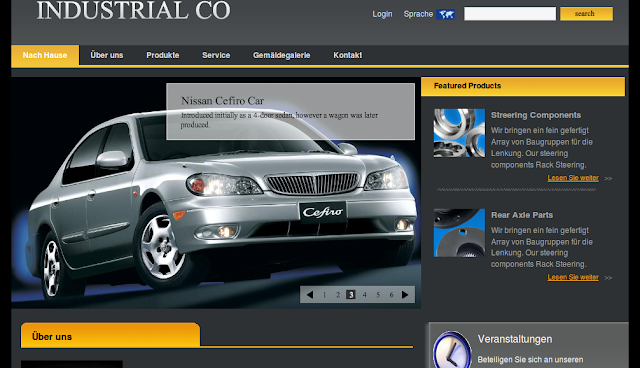Click Lesen Sie weiter under Steering Components
The height and width of the screenshot is (368, 640).
pos(573,178)
